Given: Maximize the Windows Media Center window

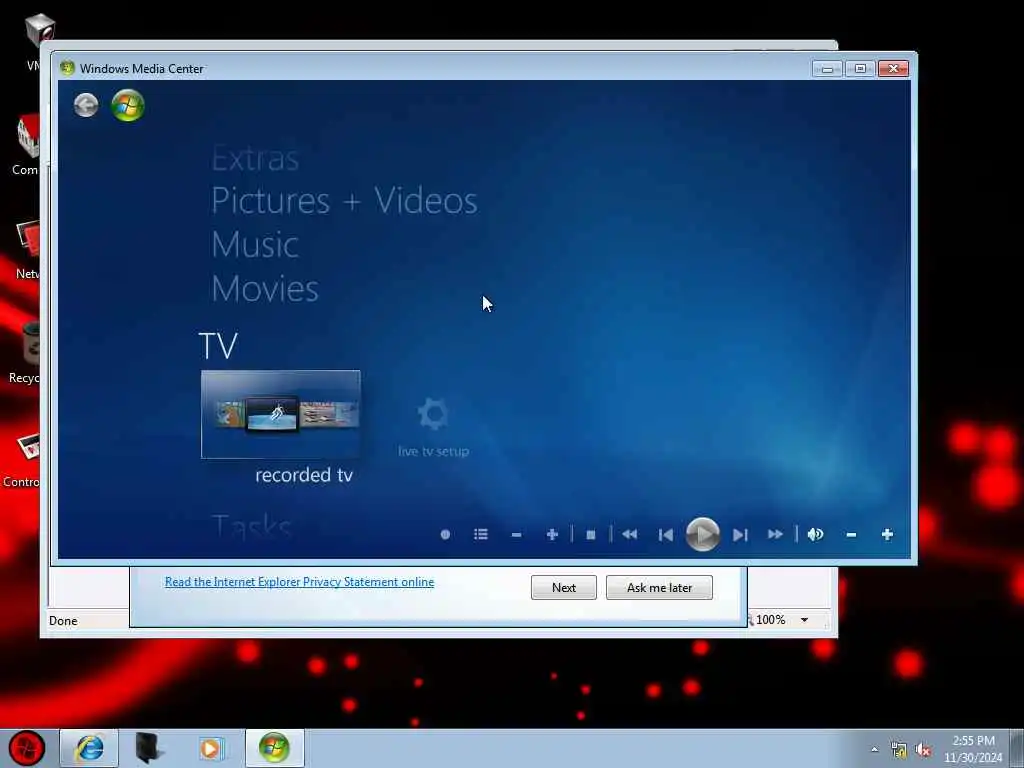Looking at the screenshot, I should point(860,69).
